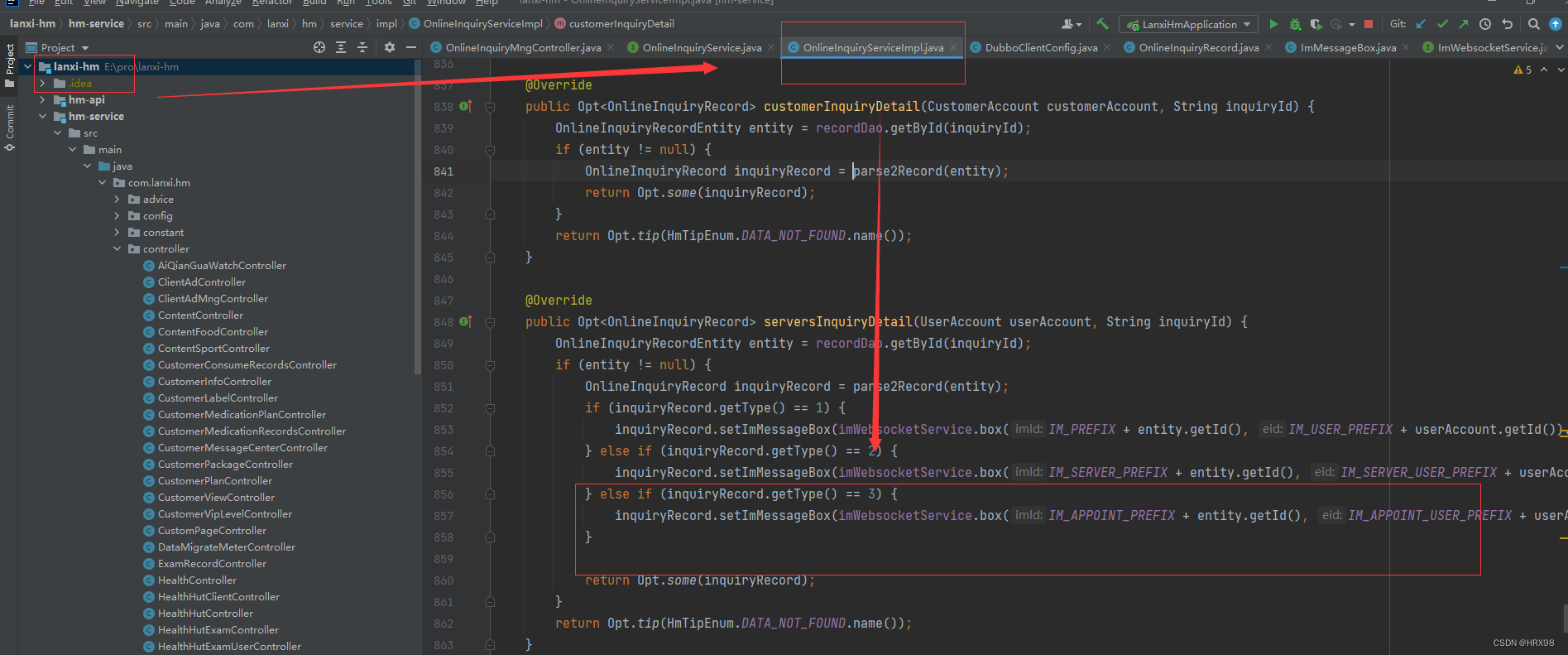Show Git history clock icon
The width and height of the screenshot is (1568, 655).
click(1485, 24)
